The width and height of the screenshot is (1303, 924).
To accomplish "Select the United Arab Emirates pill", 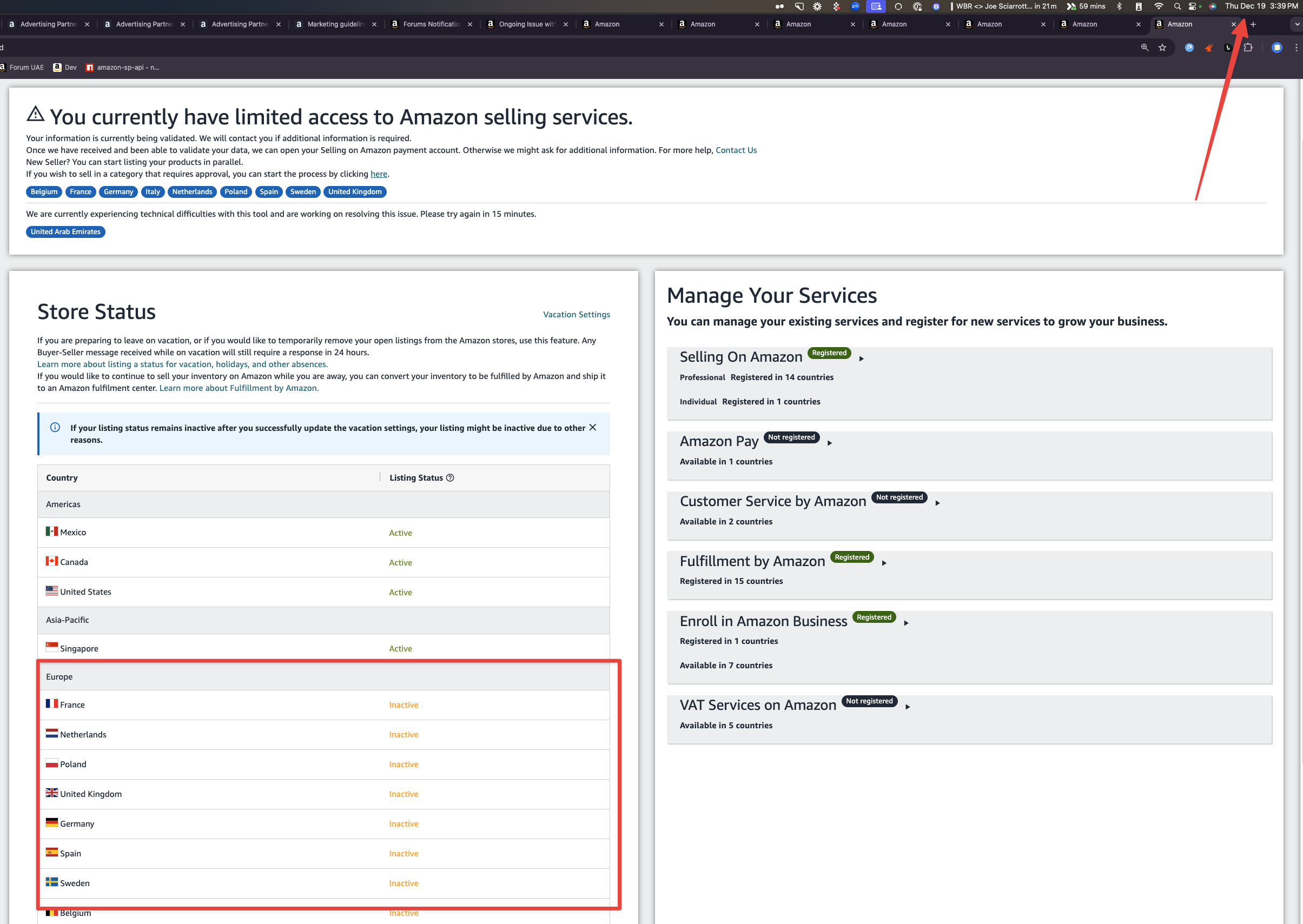I will tap(65, 231).
